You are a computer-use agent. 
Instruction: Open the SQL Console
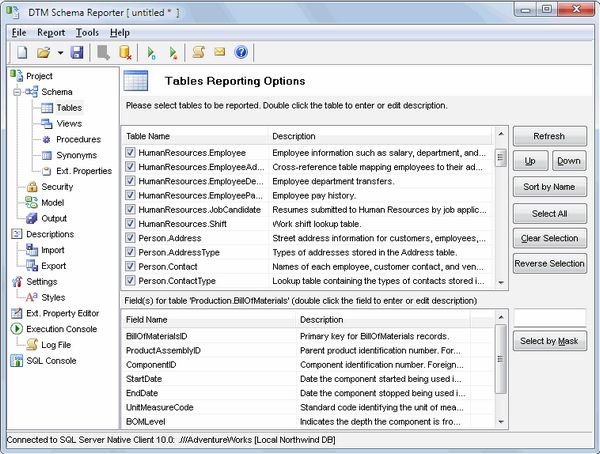tap(51, 361)
